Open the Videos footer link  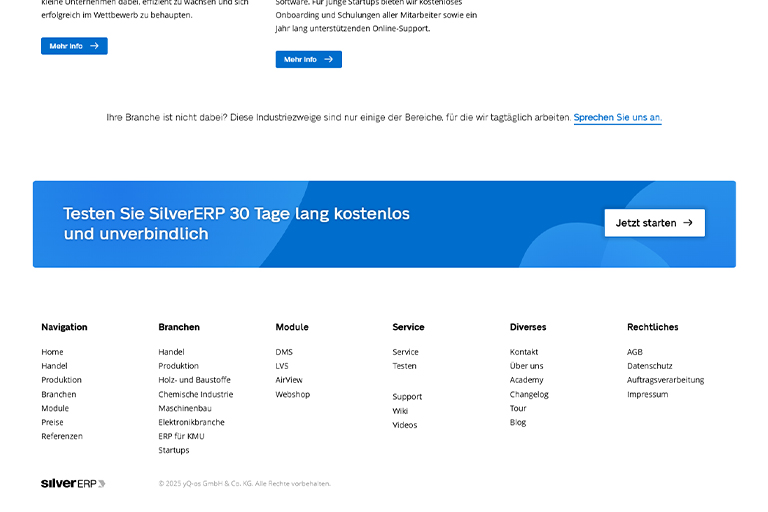coord(405,425)
